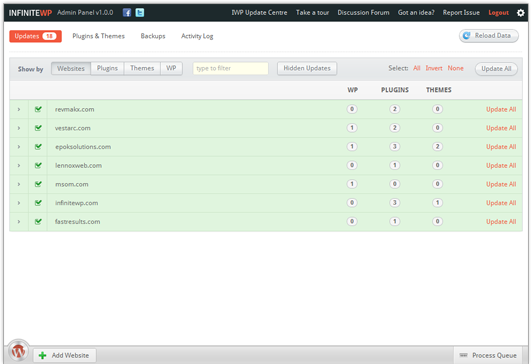Click the top Update All button
This screenshot has width=531, height=364.
pyautogui.click(x=496, y=69)
